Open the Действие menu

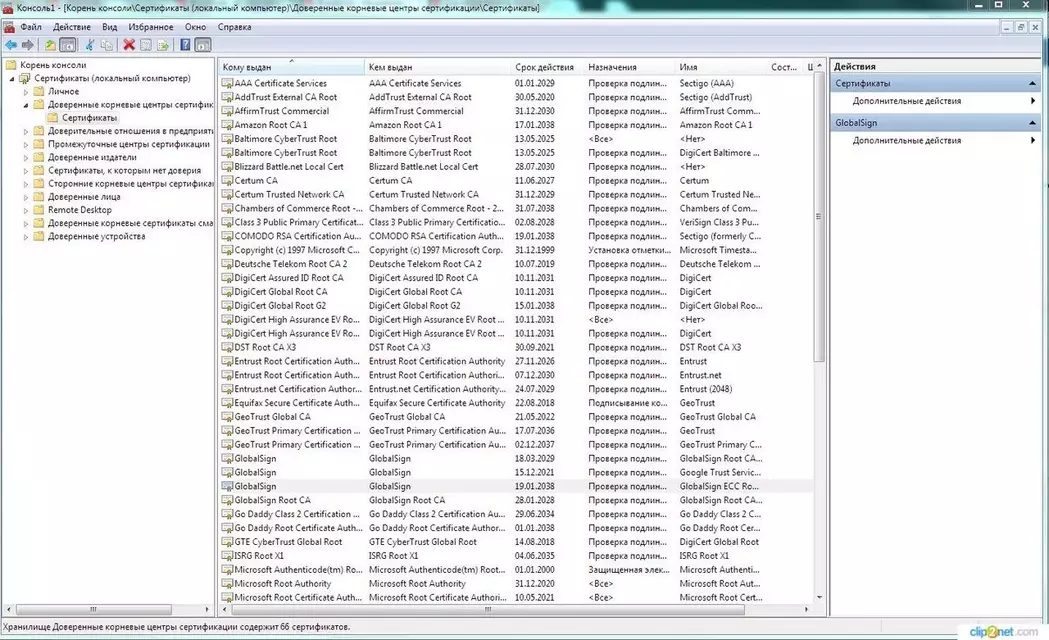pyautogui.click(x=72, y=27)
